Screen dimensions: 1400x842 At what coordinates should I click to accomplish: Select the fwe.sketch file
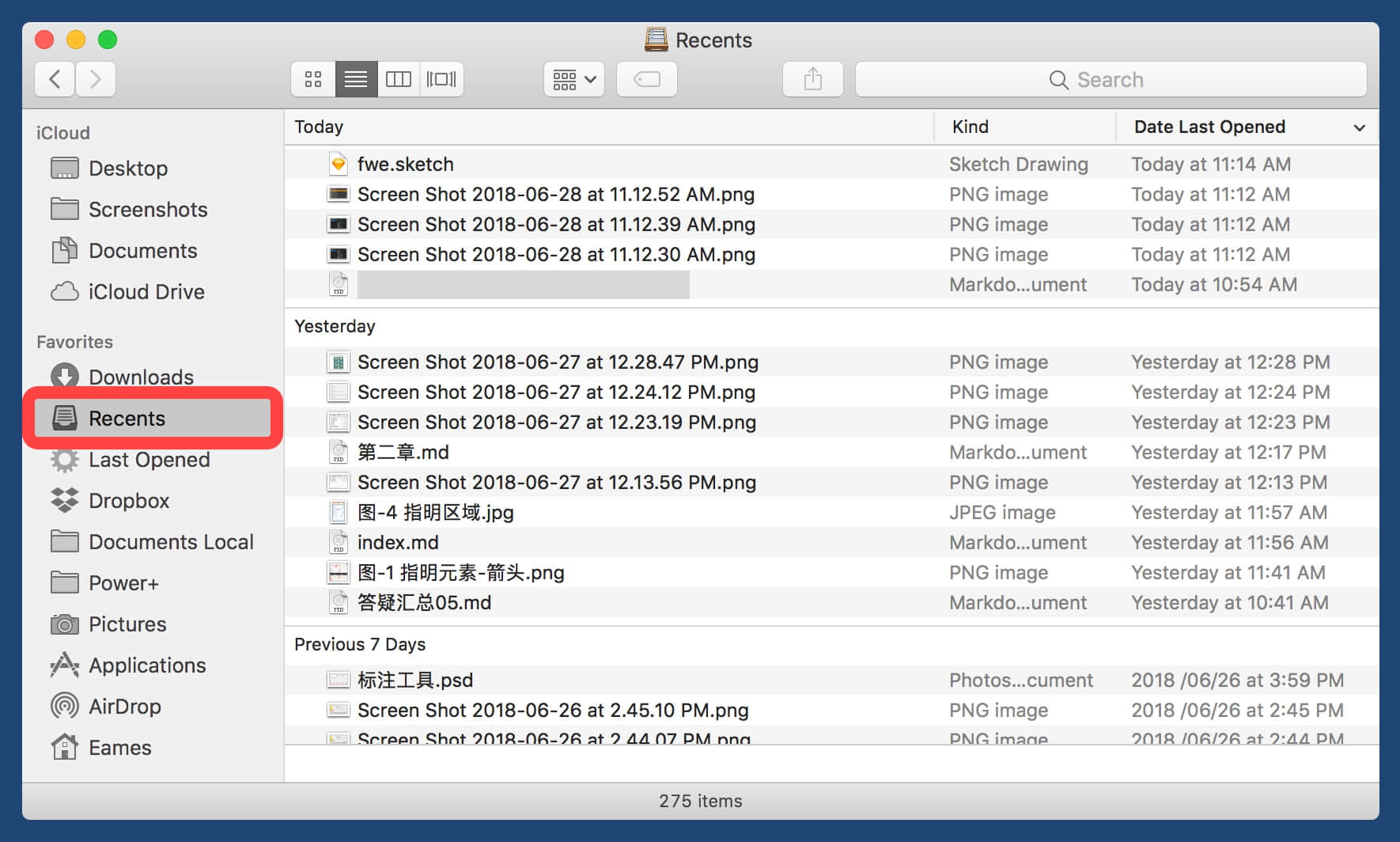point(405,164)
